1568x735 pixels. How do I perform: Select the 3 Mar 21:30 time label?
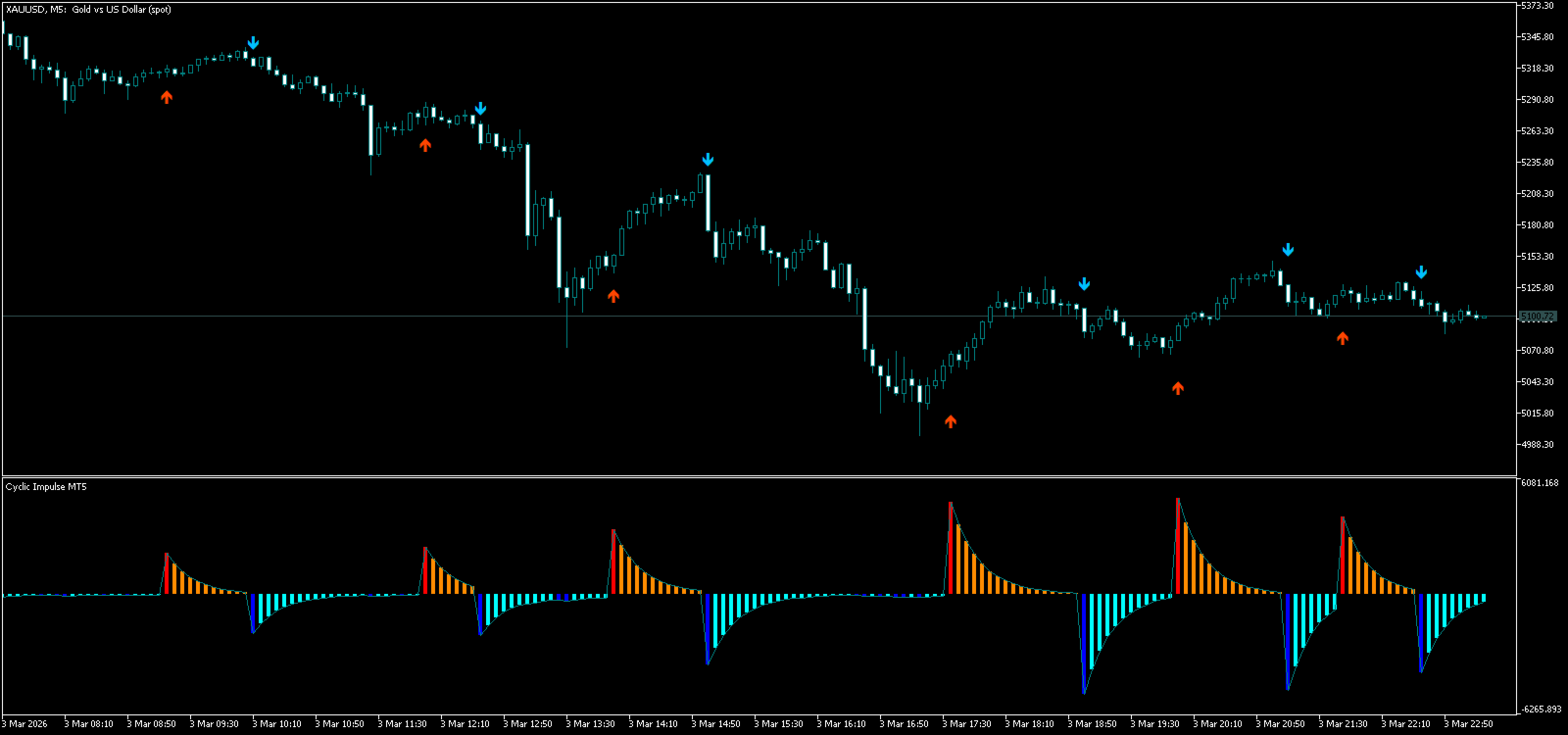pos(1344,724)
